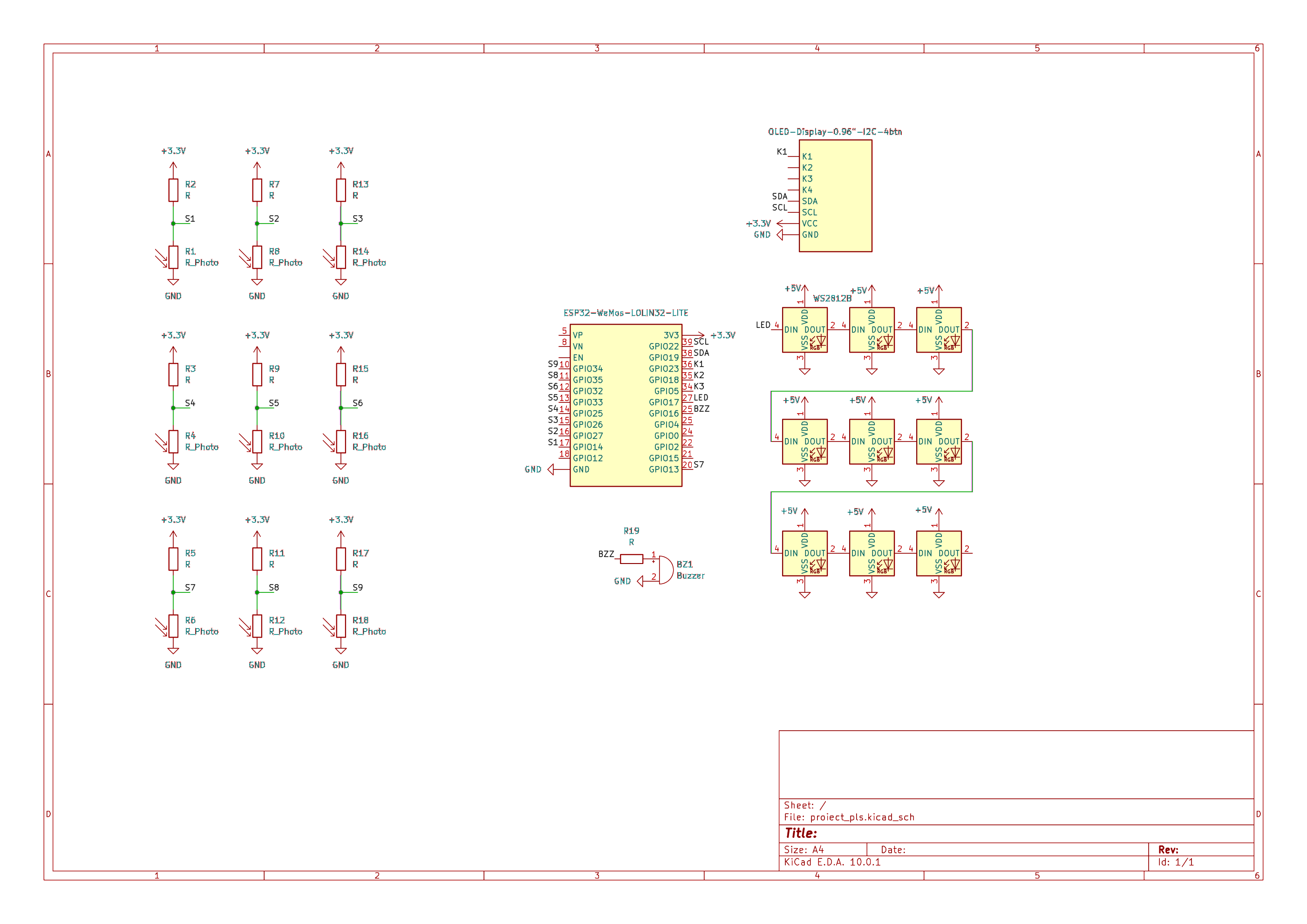Click the Rev: field in title block

pos(1168,850)
